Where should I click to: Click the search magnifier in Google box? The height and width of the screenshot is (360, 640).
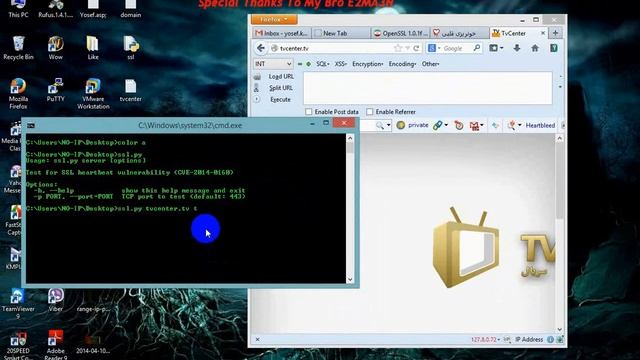coord(476,48)
